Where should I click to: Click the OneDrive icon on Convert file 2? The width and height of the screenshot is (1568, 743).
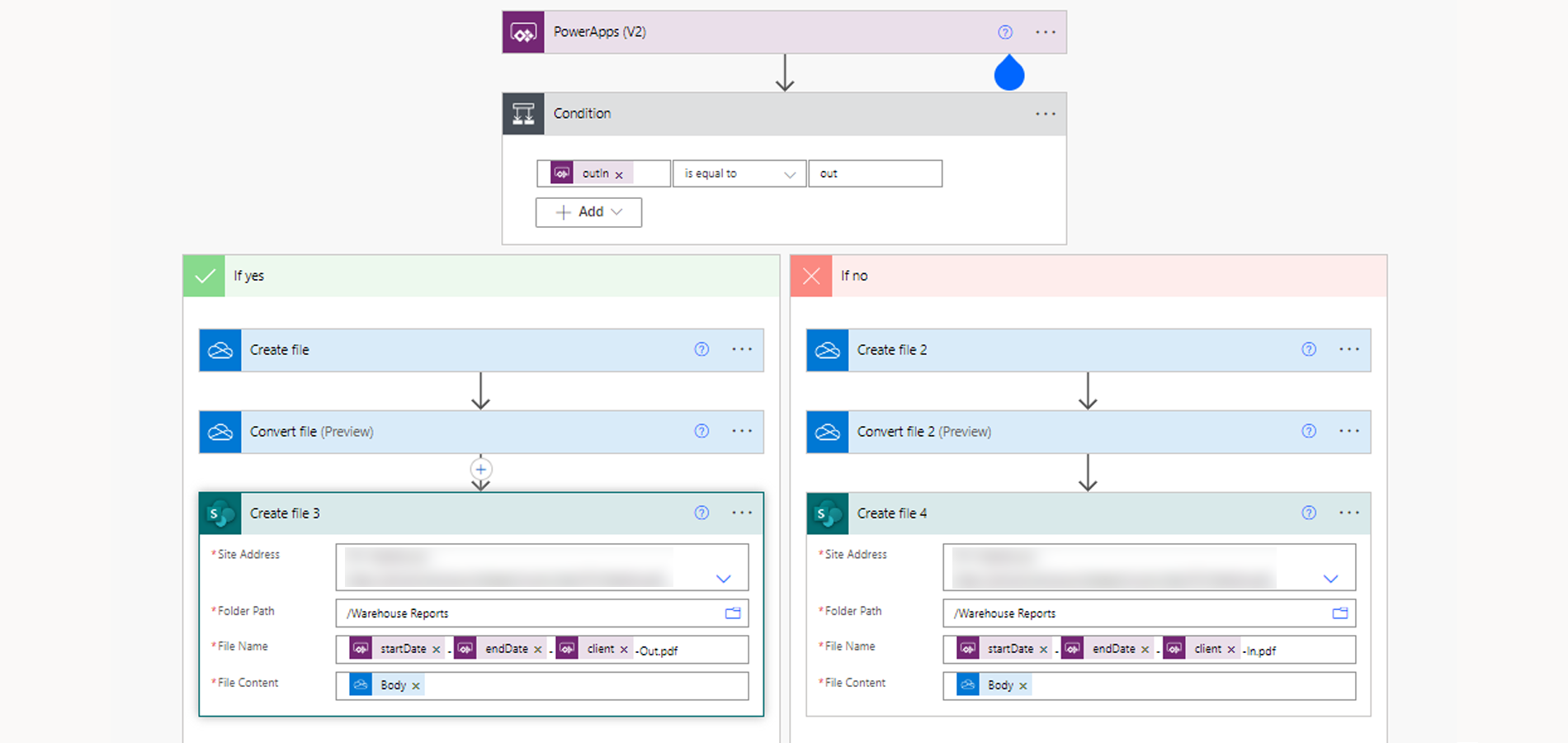point(828,432)
